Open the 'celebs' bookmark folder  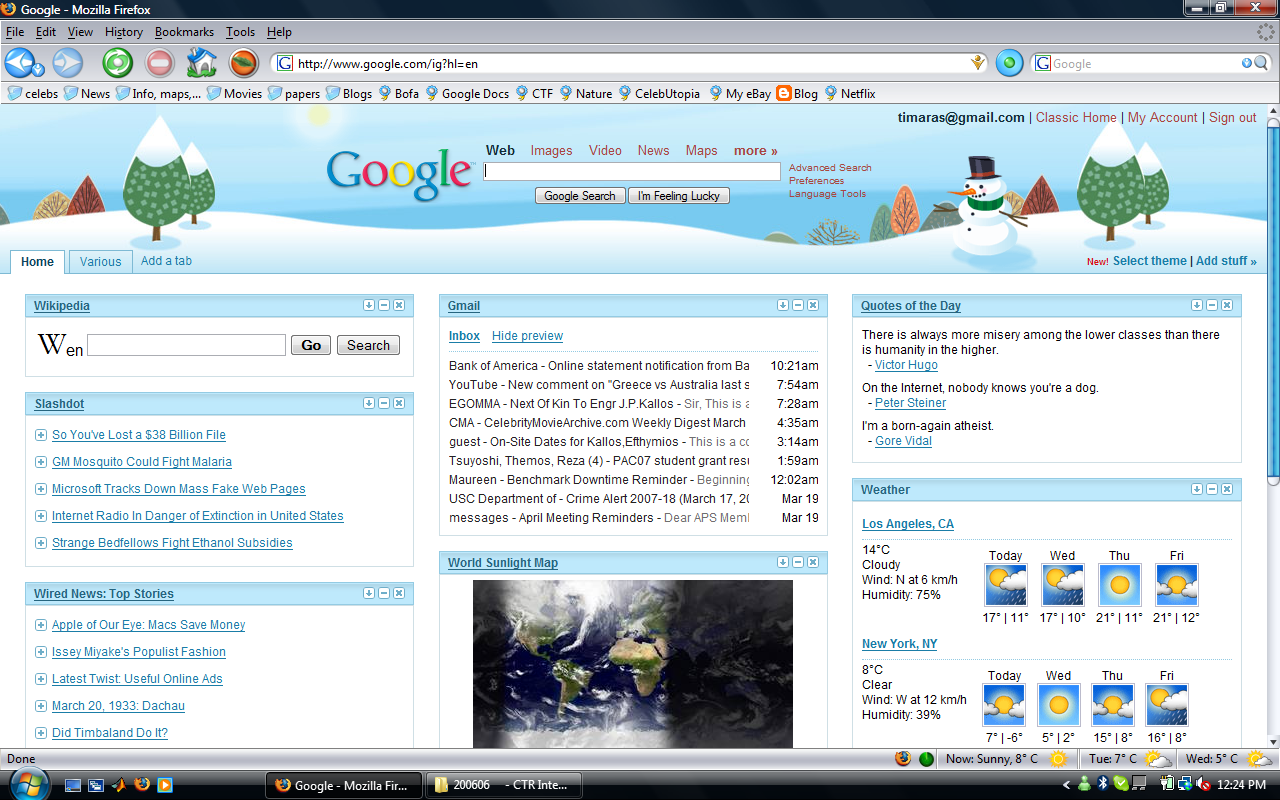coord(33,93)
